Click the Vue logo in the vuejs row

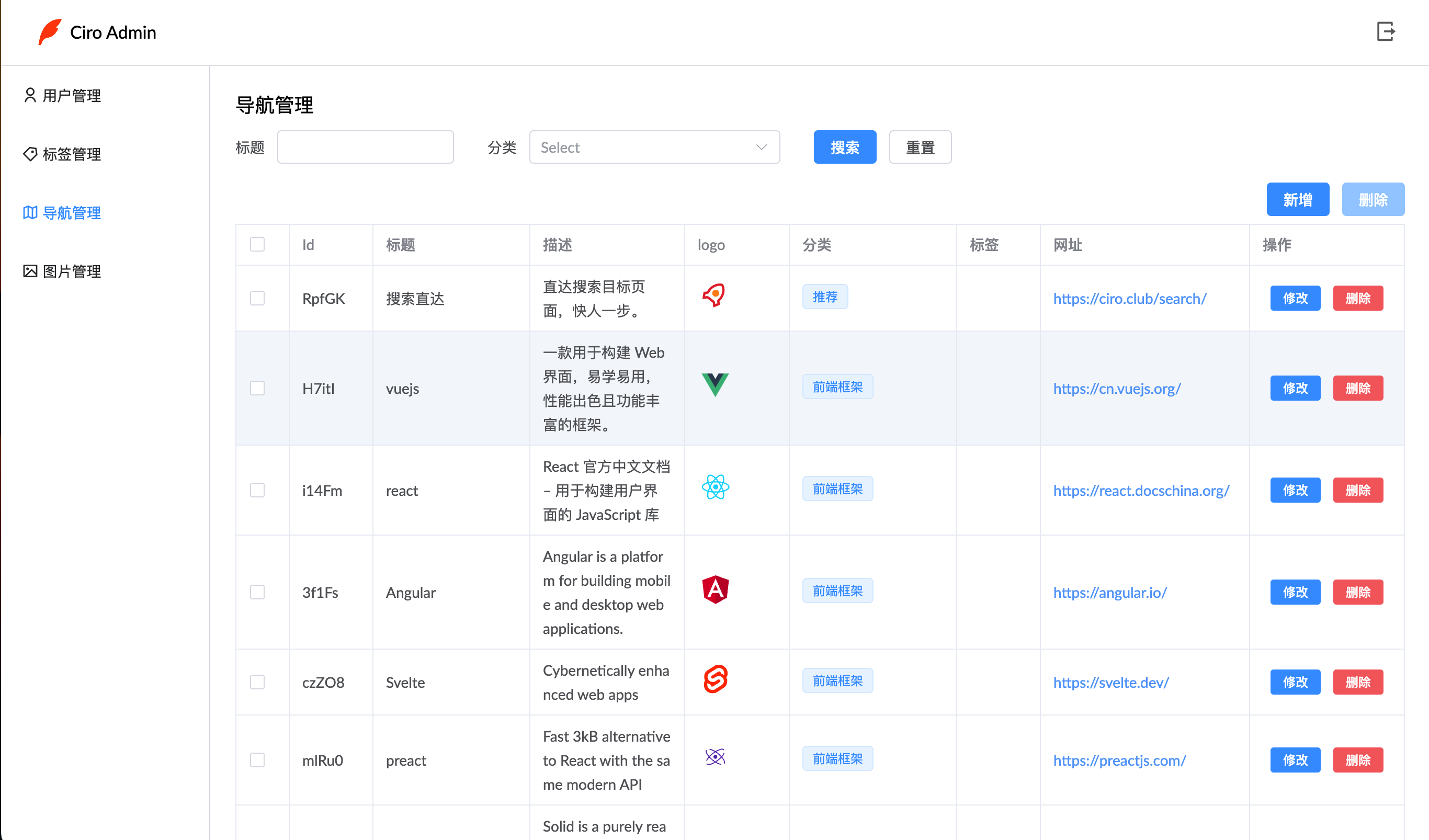click(x=715, y=385)
